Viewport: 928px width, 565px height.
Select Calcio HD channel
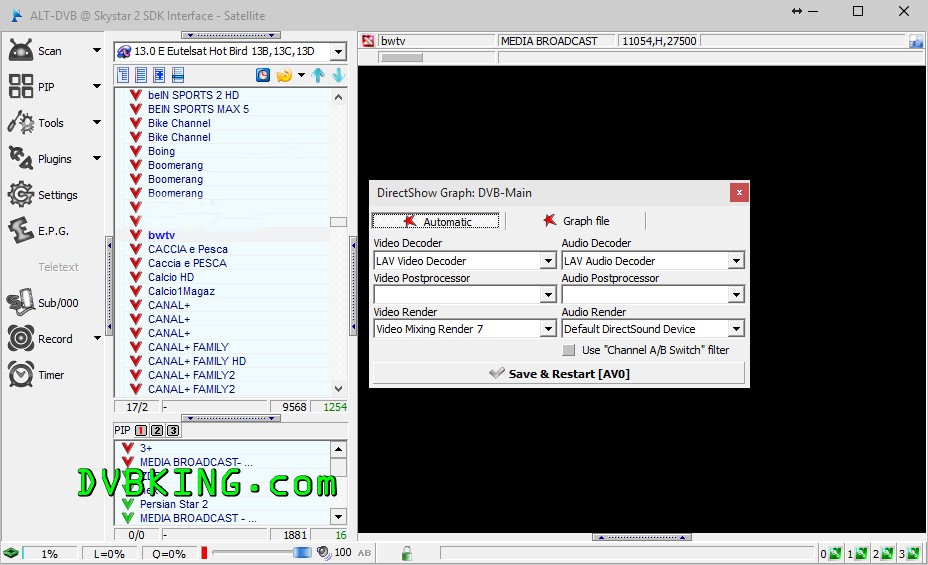coord(170,277)
